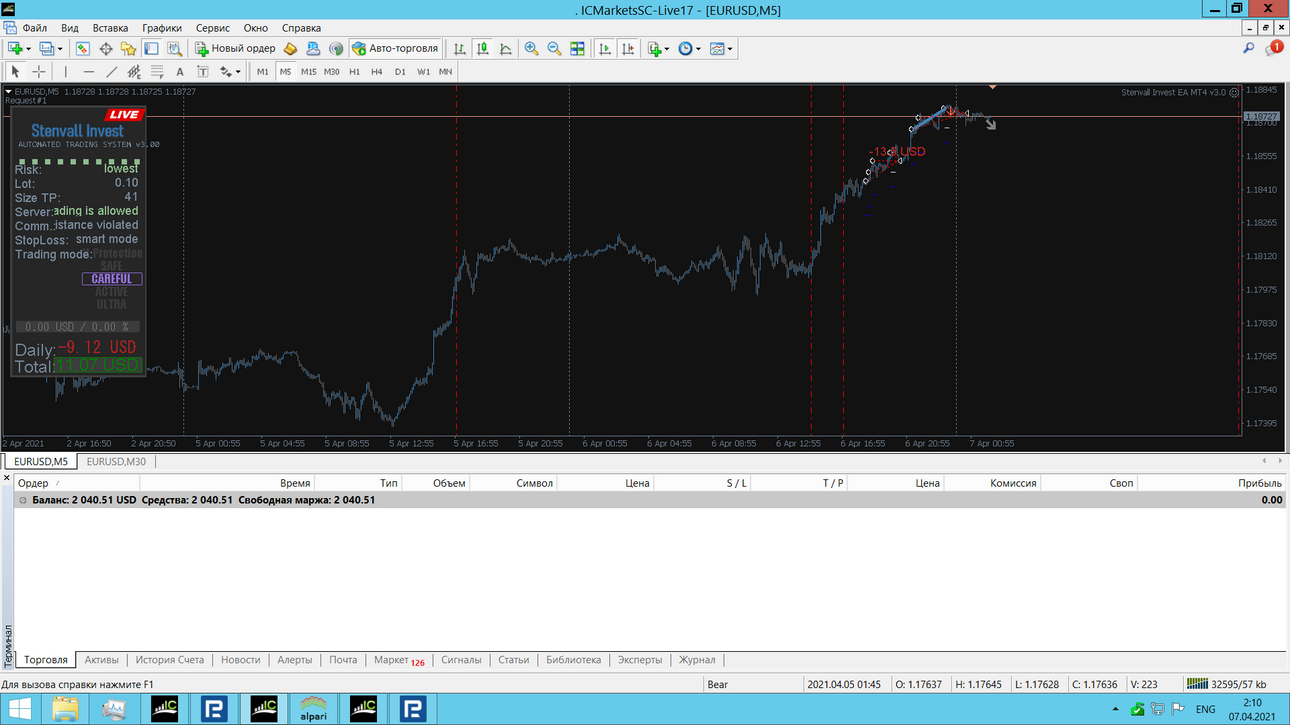The image size is (1290, 725).
Task: Toggle the Авто-торговля button
Action: click(x=395, y=48)
